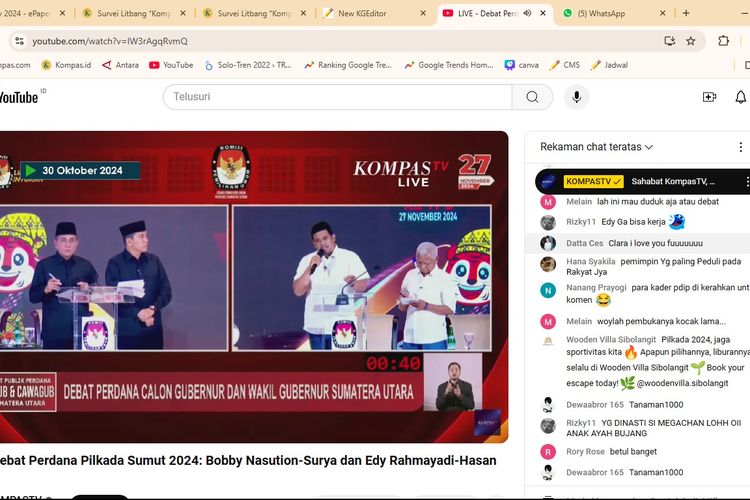Open pinned message three-dot menu

747,181
